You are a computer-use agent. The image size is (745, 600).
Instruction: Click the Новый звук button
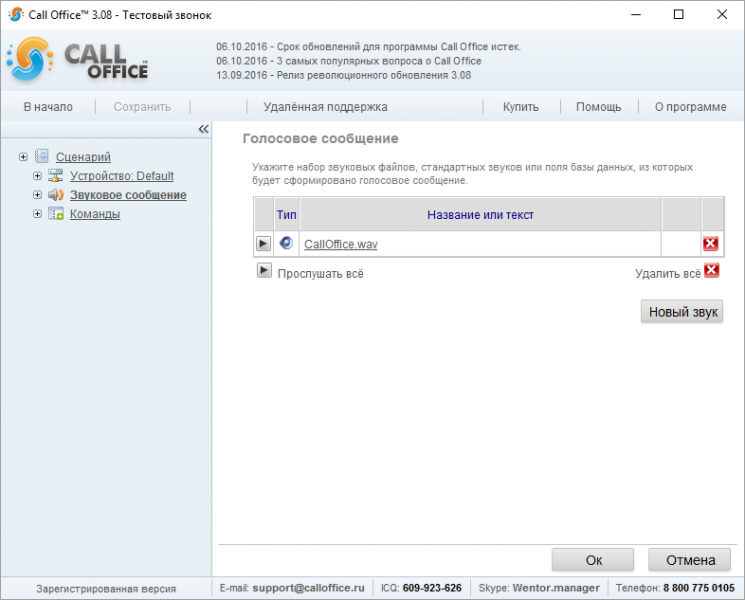[x=682, y=312]
